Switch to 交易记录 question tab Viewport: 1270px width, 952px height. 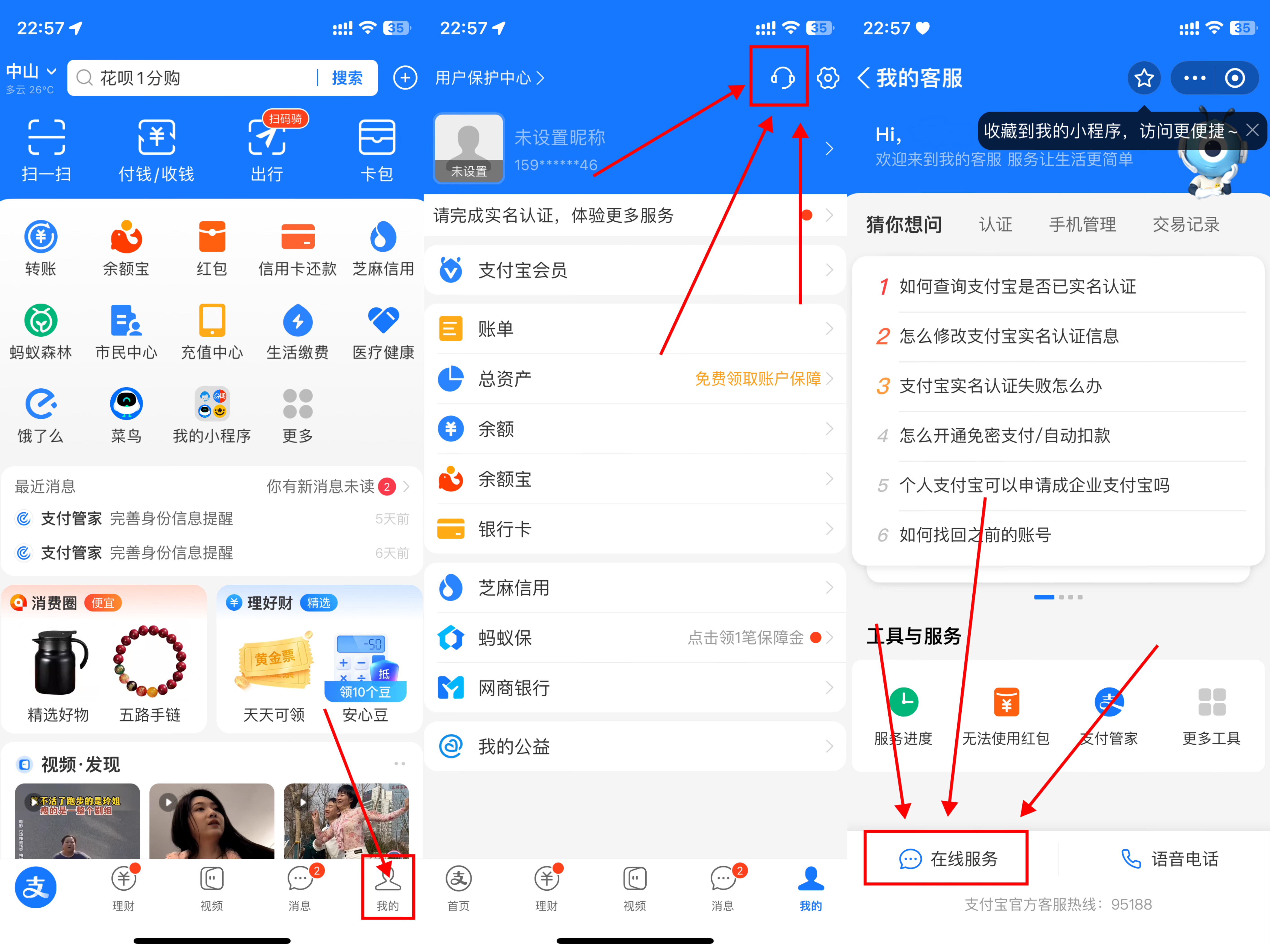[1186, 224]
